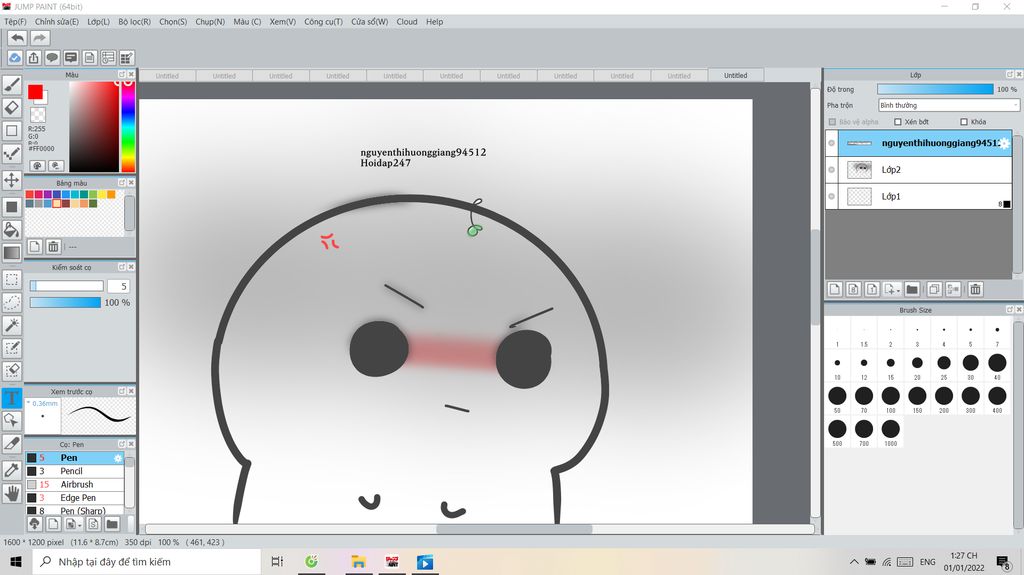Pick the Magic Wand selection tool
1024x575 pixels.
click(12, 325)
